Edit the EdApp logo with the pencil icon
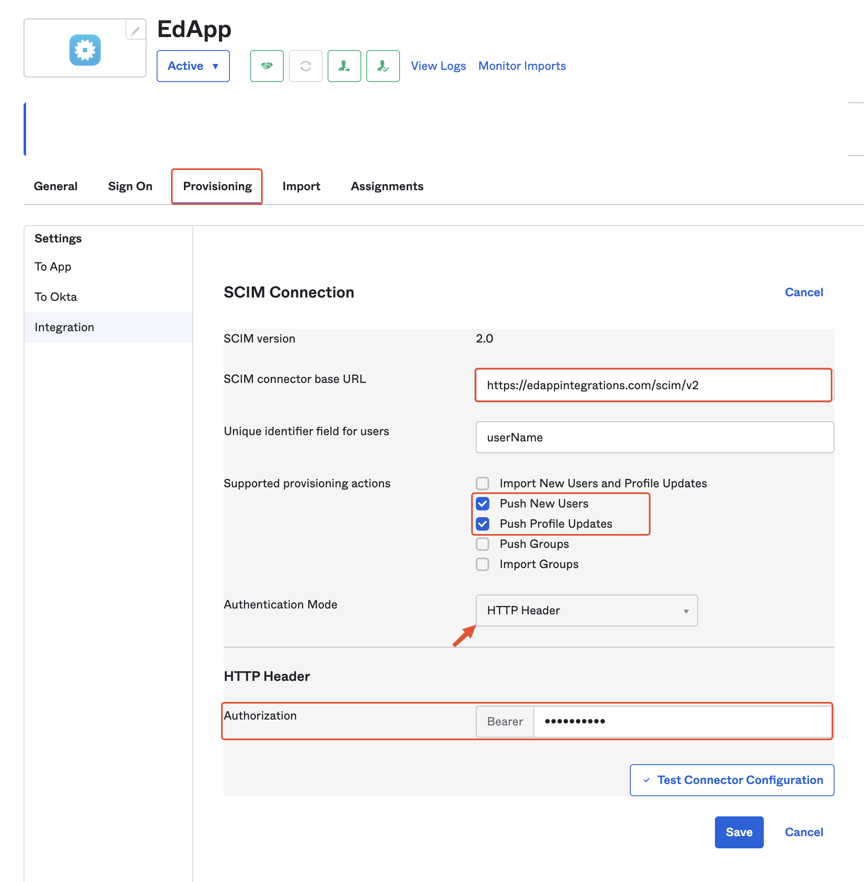 tap(134, 32)
